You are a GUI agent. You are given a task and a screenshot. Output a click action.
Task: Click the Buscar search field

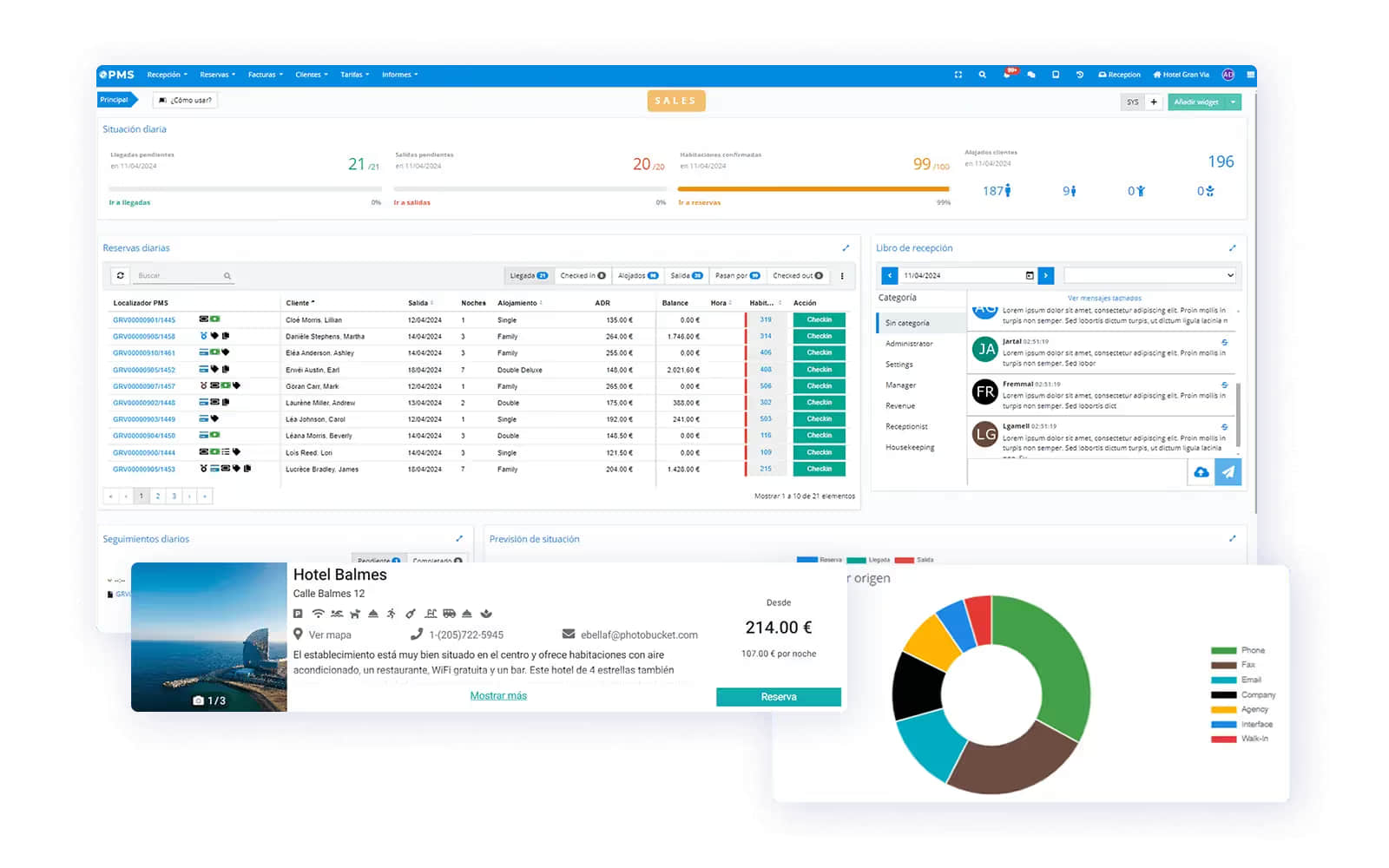tap(178, 275)
